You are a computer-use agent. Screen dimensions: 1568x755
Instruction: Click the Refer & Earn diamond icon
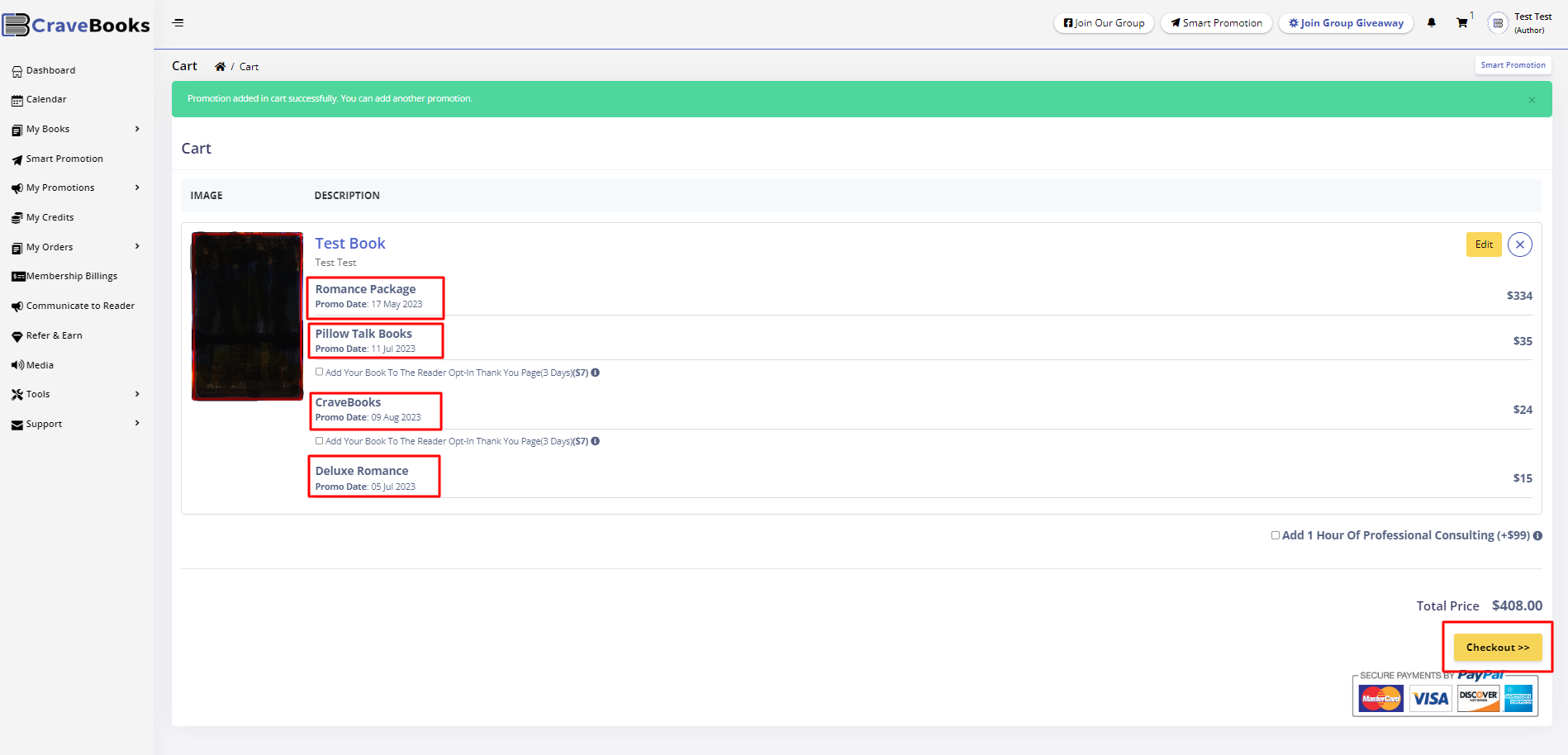pyautogui.click(x=17, y=337)
